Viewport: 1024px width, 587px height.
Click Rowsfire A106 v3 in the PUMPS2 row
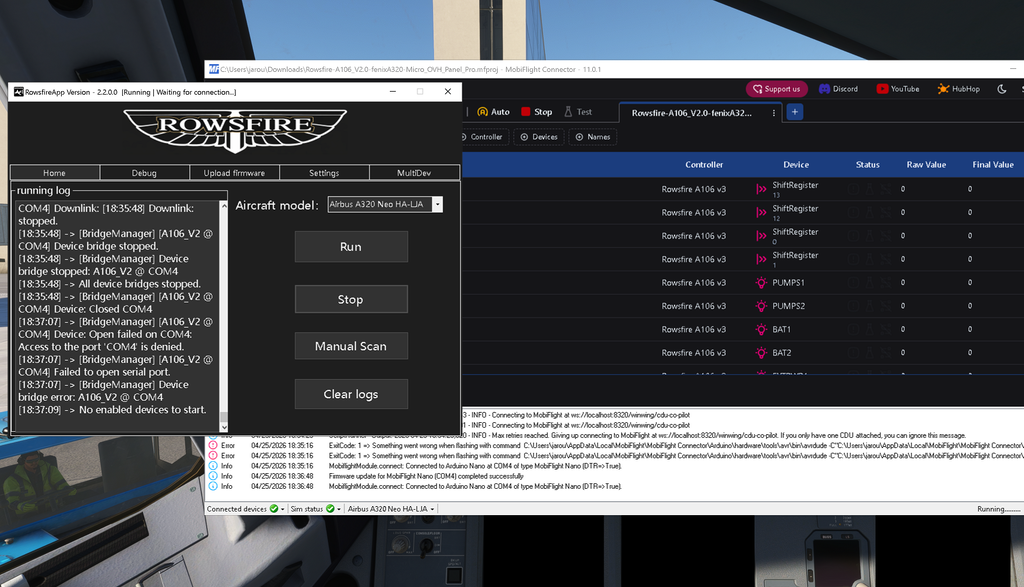694,306
